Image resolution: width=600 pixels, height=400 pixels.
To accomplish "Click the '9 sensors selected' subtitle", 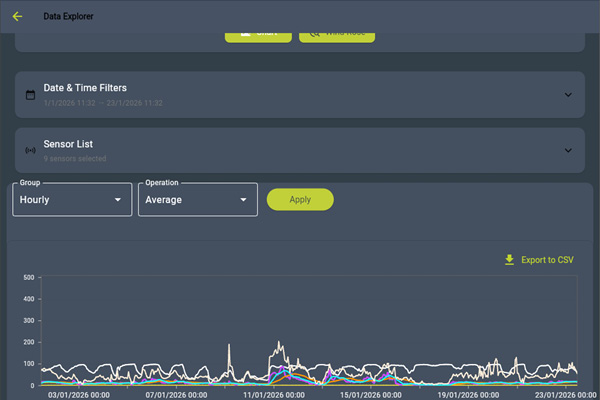I will pyautogui.click(x=75, y=158).
